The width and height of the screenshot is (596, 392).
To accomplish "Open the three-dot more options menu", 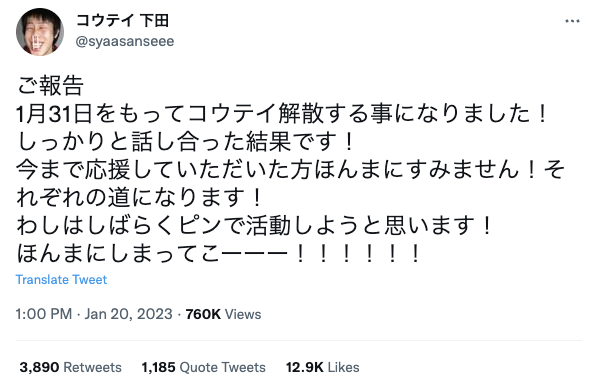I will [572, 21].
